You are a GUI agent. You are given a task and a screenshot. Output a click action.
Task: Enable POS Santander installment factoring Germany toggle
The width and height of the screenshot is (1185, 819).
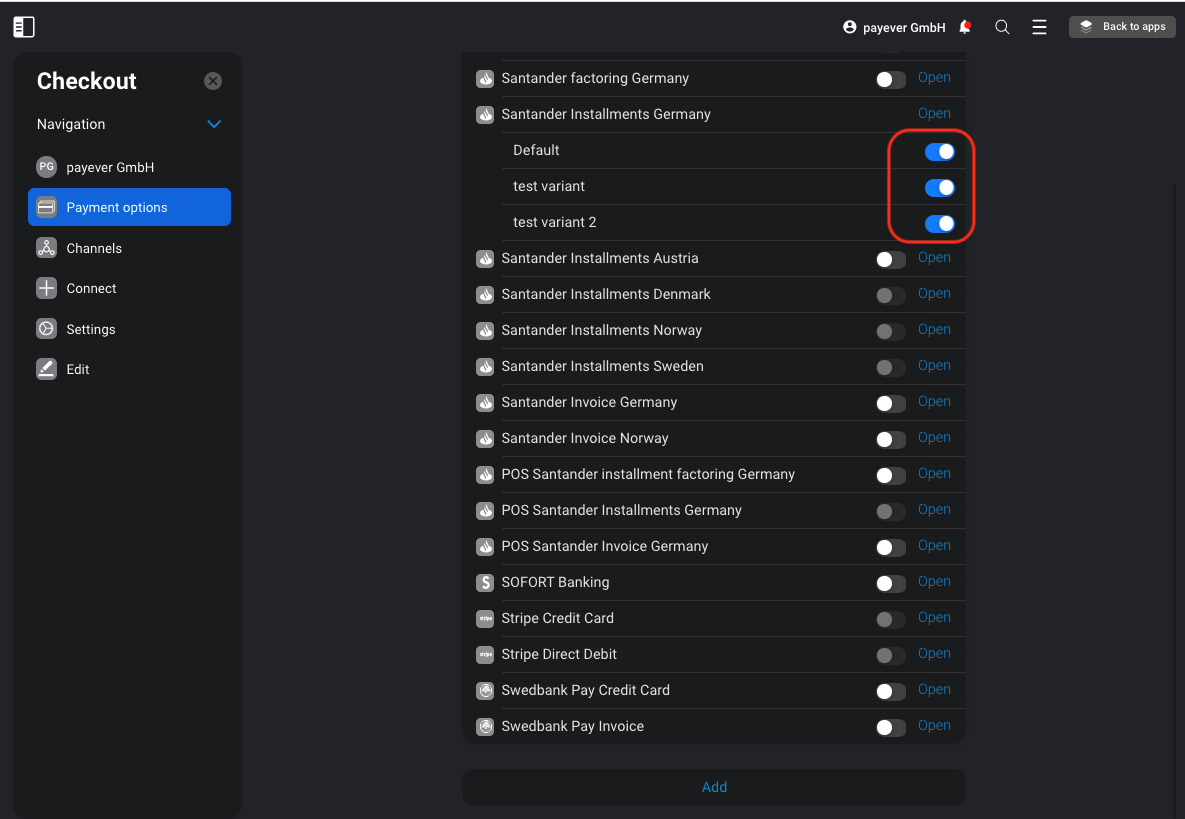tap(891, 475)
